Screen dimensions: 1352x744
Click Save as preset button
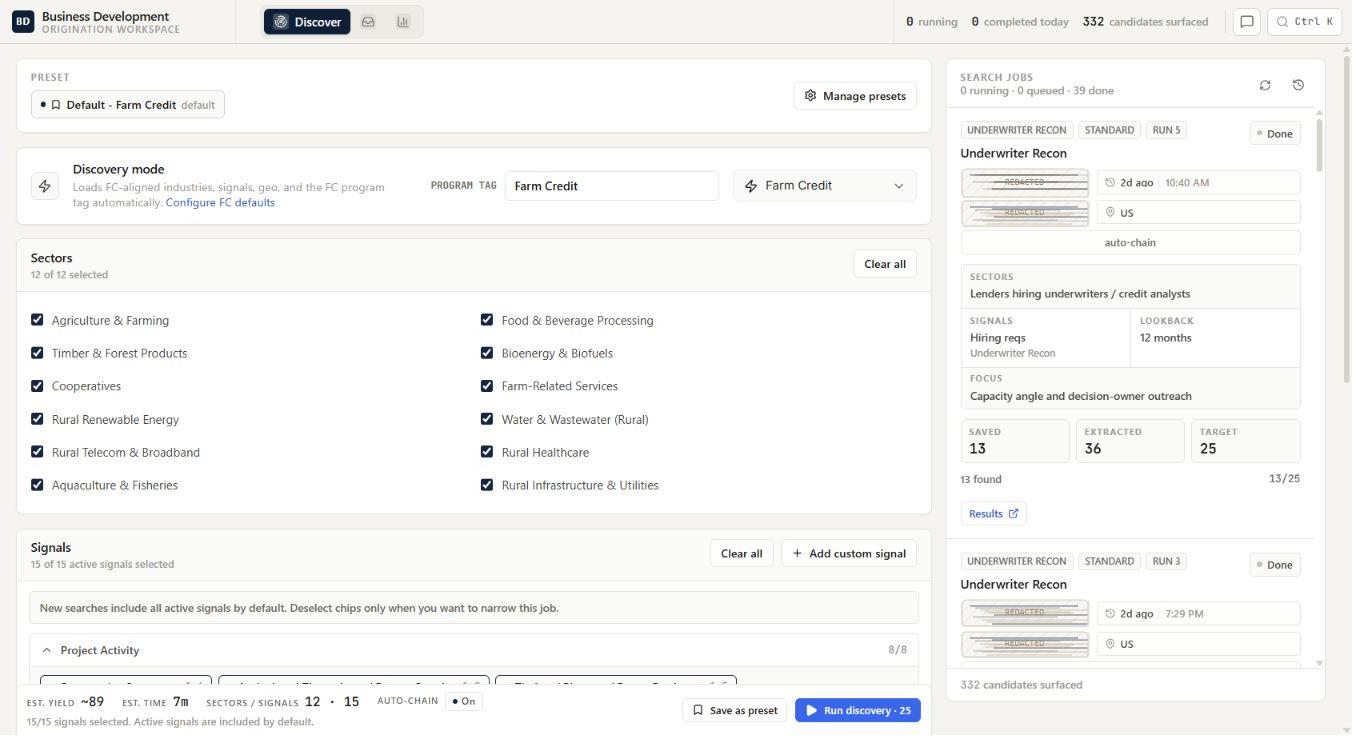735,710
